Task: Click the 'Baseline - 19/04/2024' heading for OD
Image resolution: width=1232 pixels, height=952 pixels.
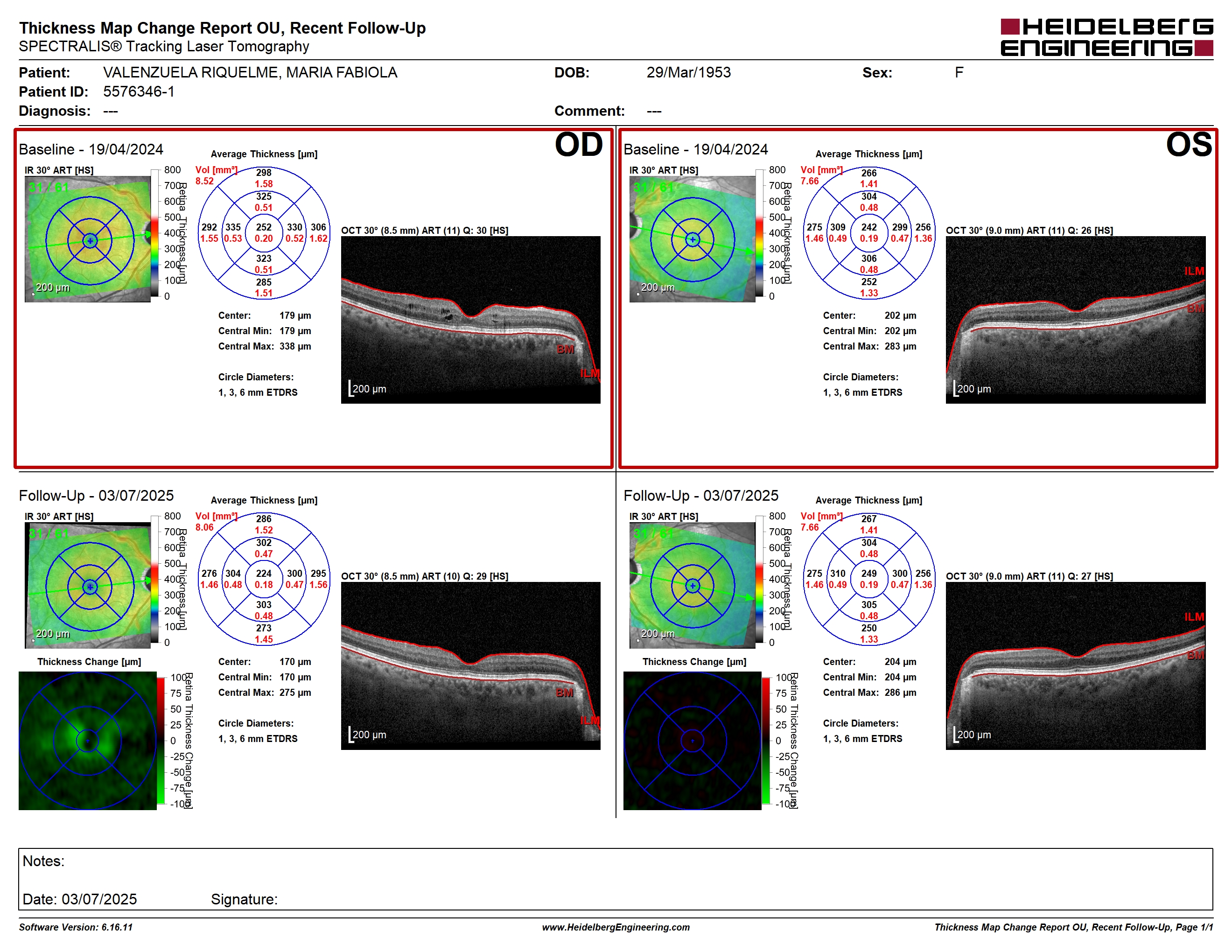Action: point(91,149)
